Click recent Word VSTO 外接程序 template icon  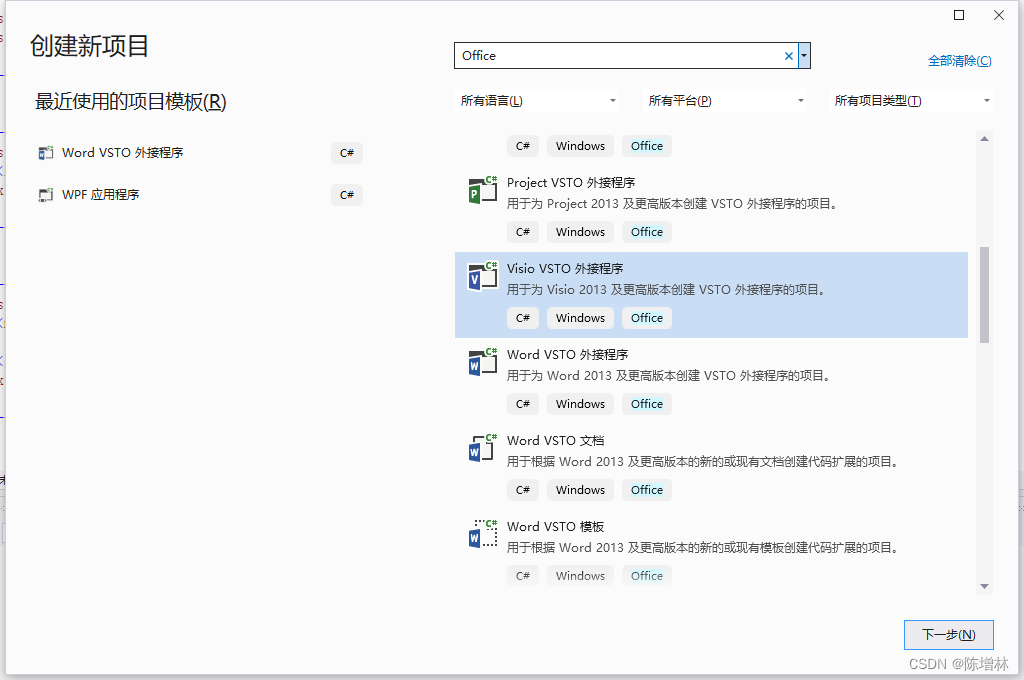click(46, 153)
